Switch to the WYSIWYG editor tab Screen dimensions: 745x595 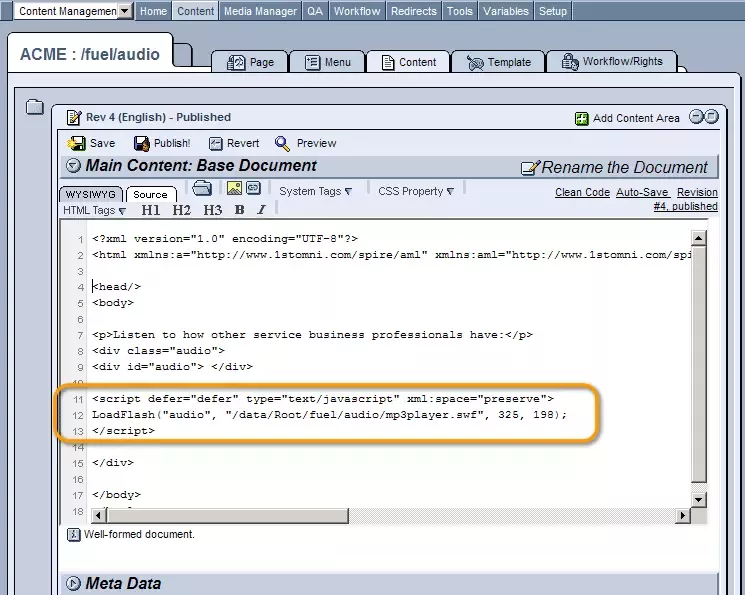pyautogui.click(x=91, y=194)
